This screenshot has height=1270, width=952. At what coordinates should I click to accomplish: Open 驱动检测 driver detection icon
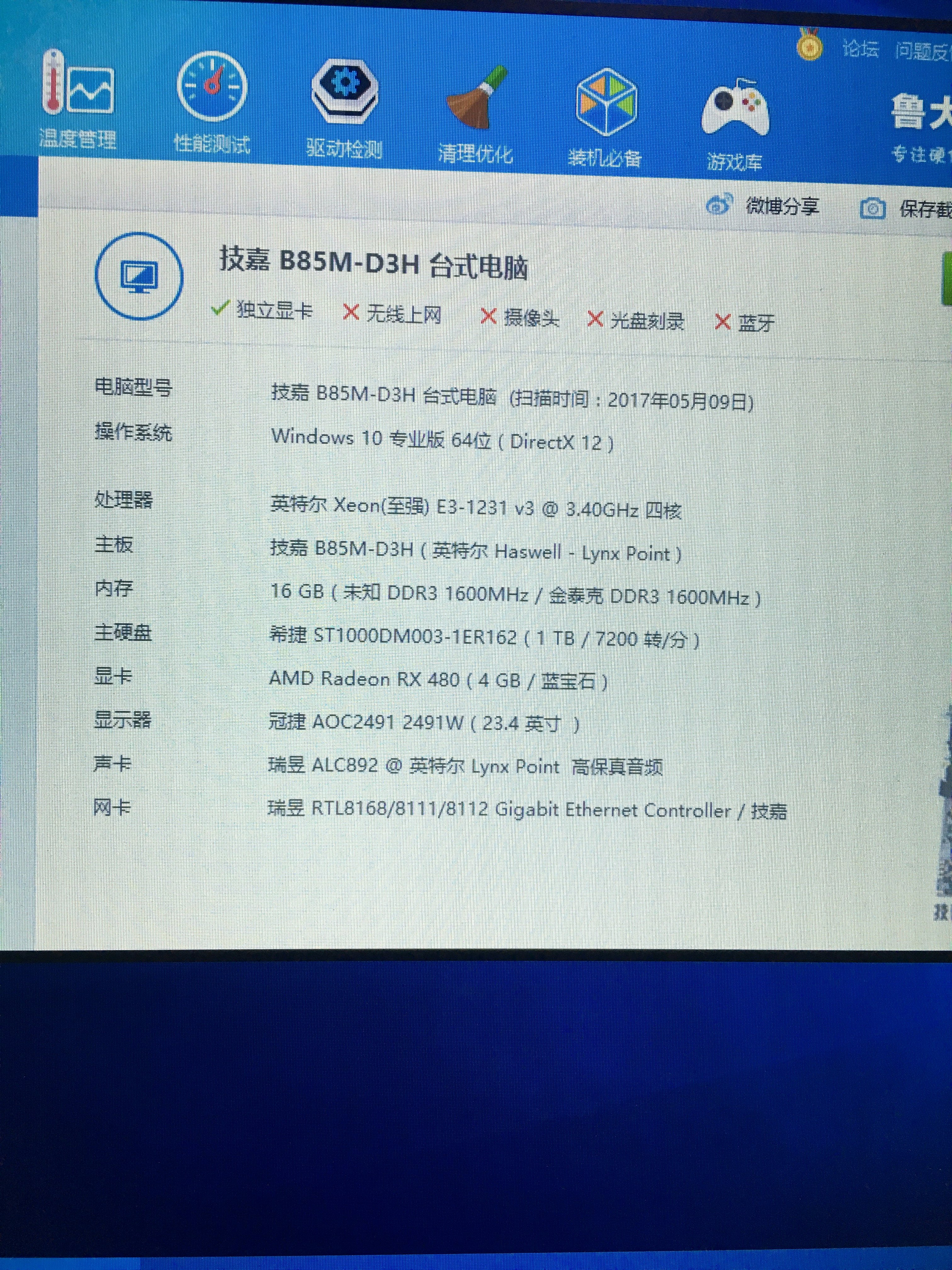[x=344, y=92]
